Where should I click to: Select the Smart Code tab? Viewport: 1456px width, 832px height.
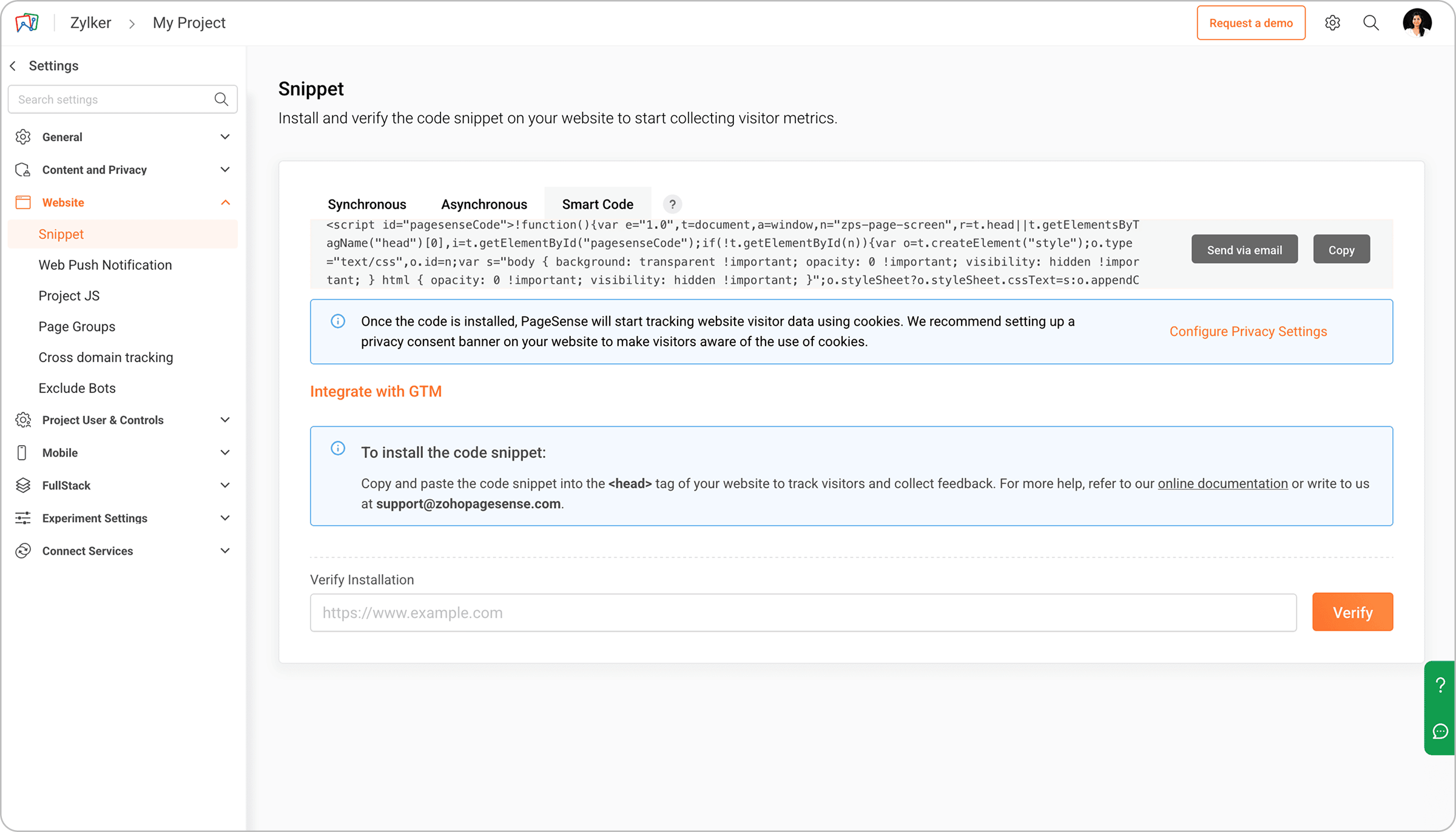pos(598,204)
